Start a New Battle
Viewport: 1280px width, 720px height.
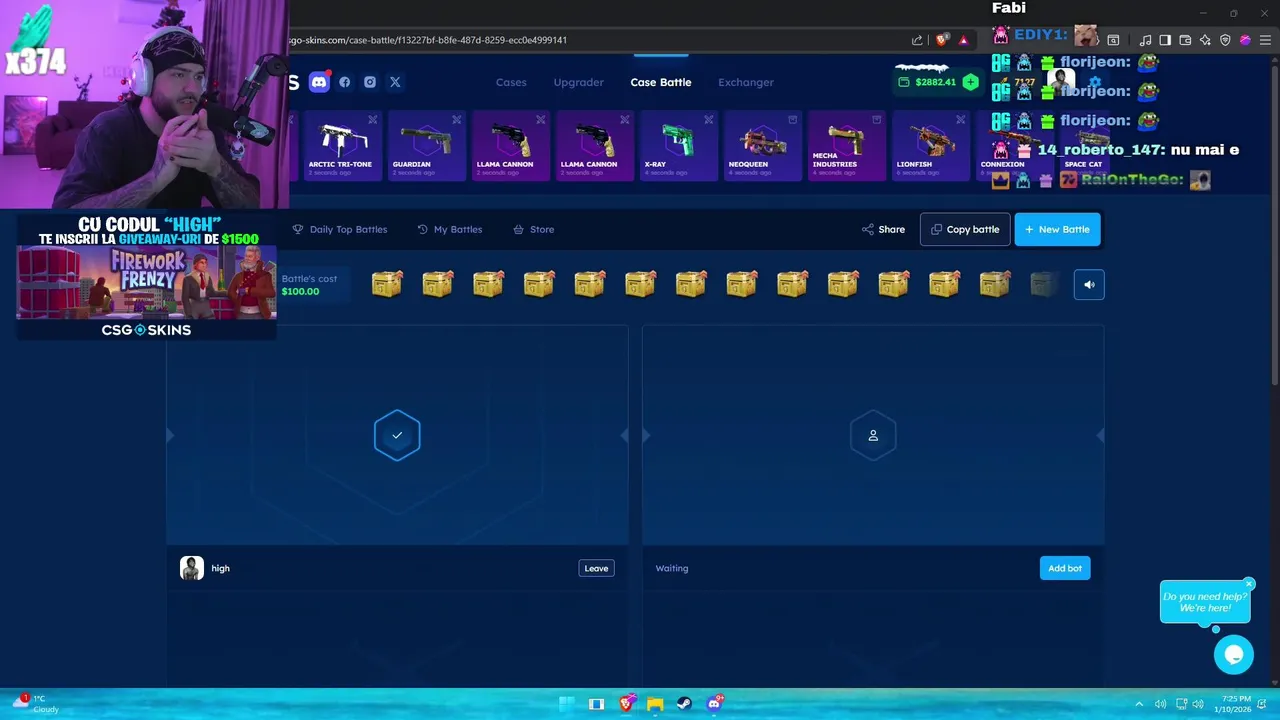tap(1057, 229)
